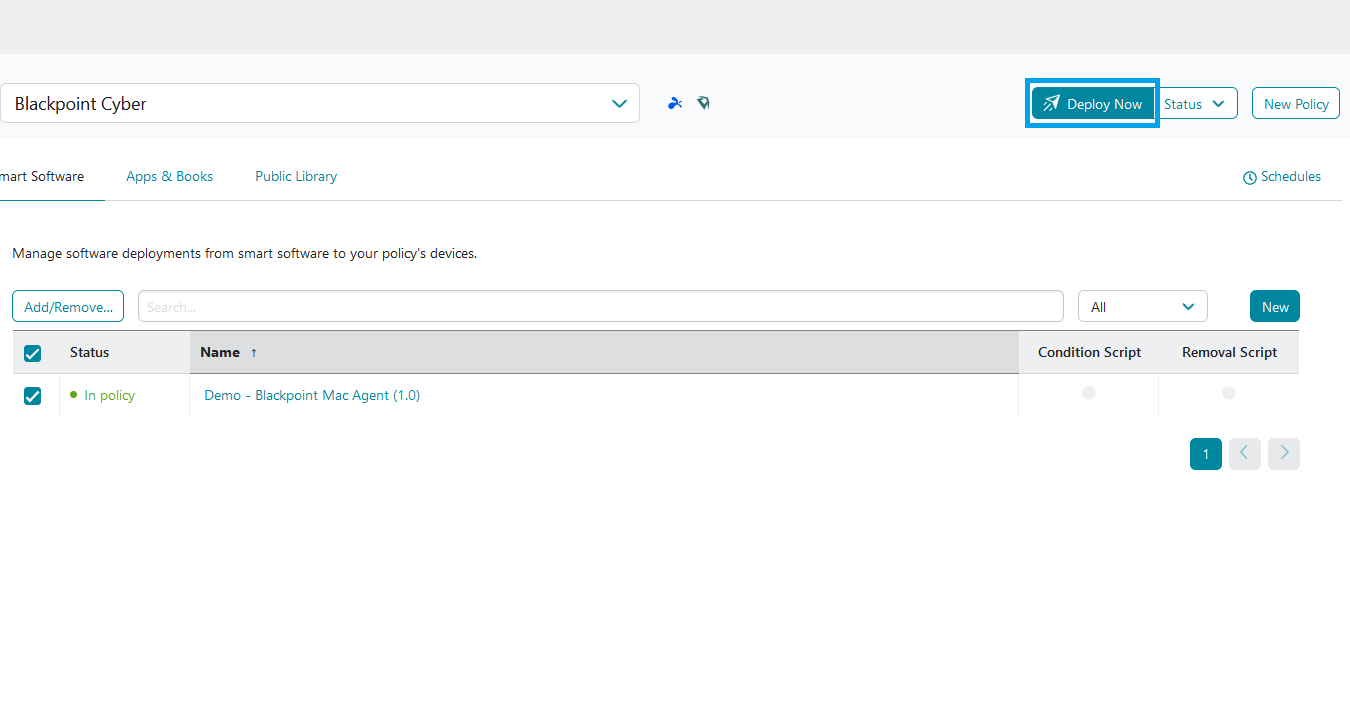Click the blue icon beside policy selector
Screen dimensions: 1350x713
point(675,103)
